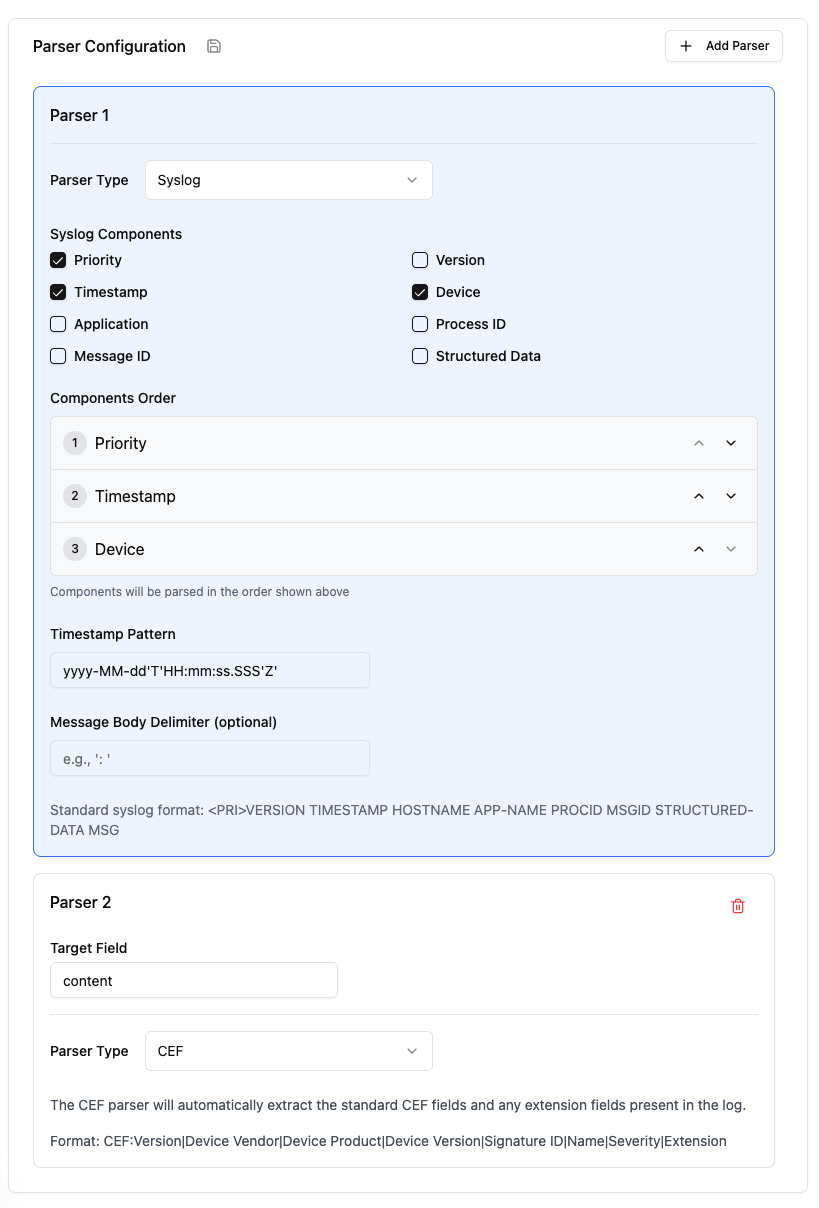Open the CEF parser type dropdown

[288, 1051]
